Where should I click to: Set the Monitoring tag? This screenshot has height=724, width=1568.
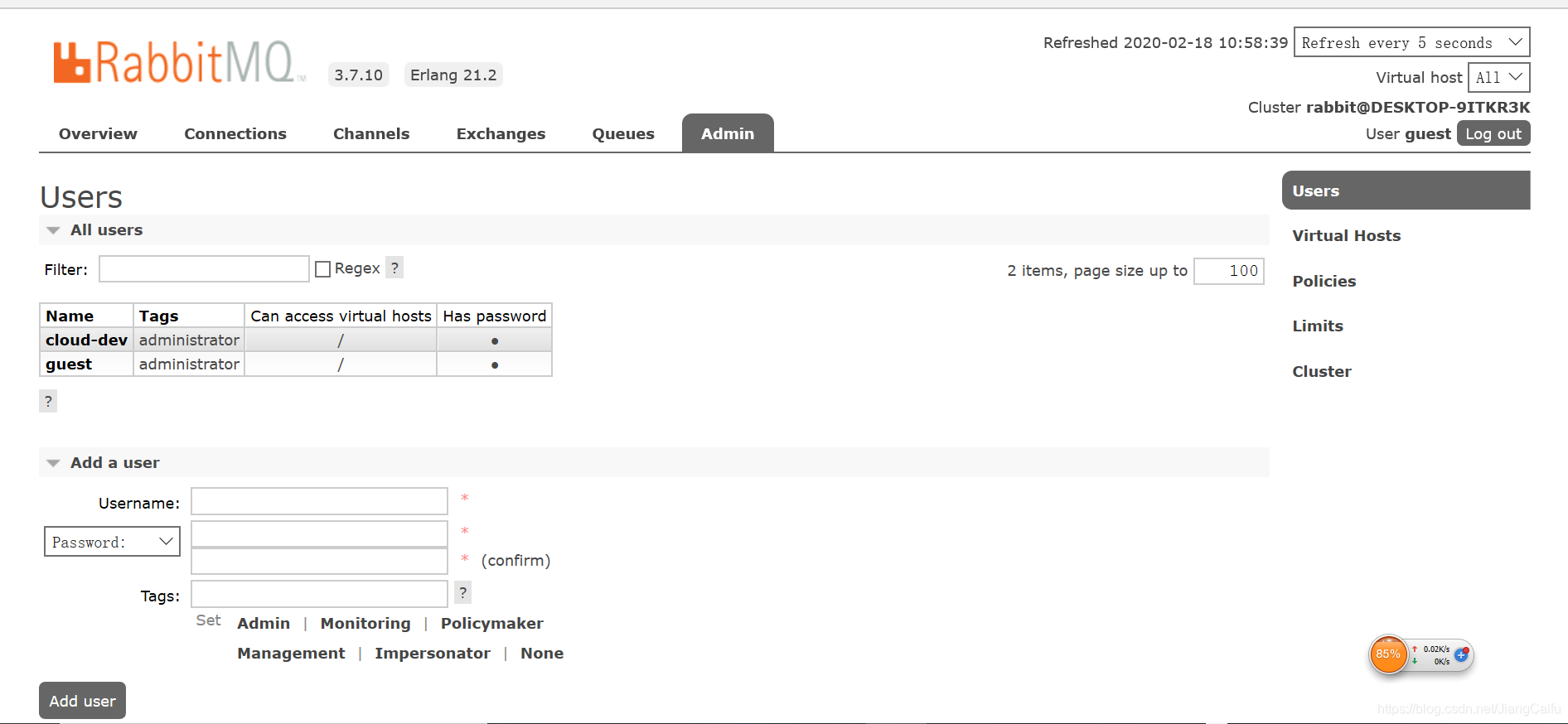(365, 623)
